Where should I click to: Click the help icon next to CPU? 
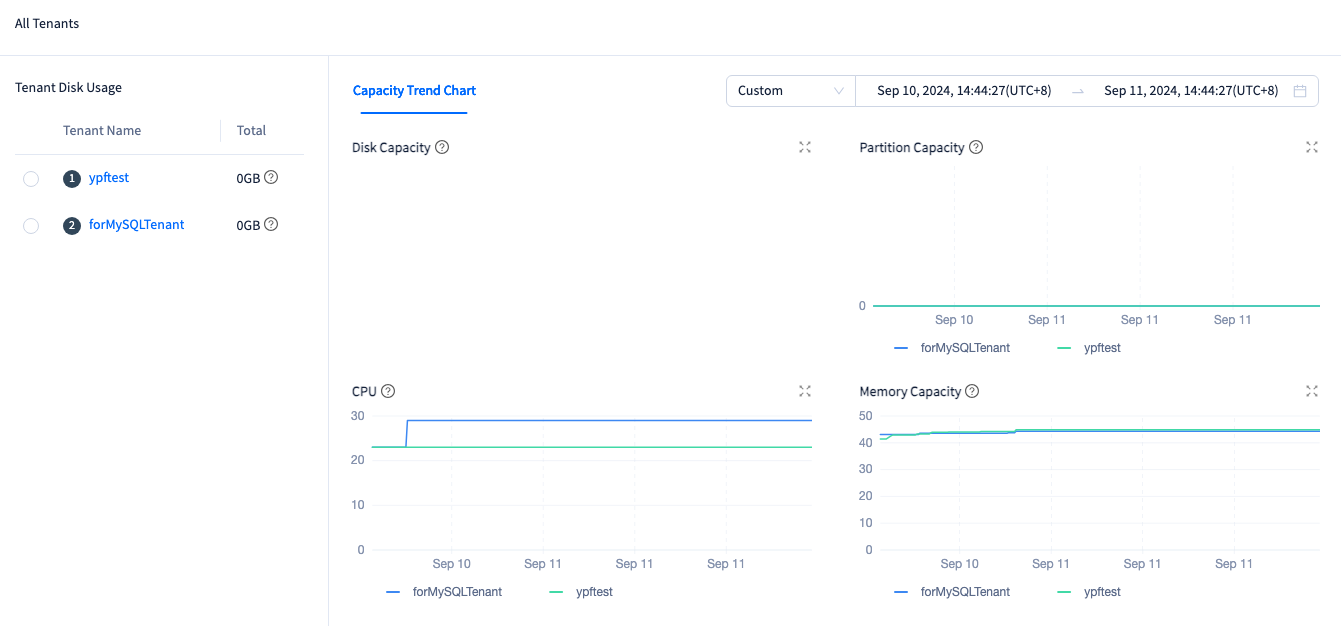pyautogui.click(x=388, y=391)
